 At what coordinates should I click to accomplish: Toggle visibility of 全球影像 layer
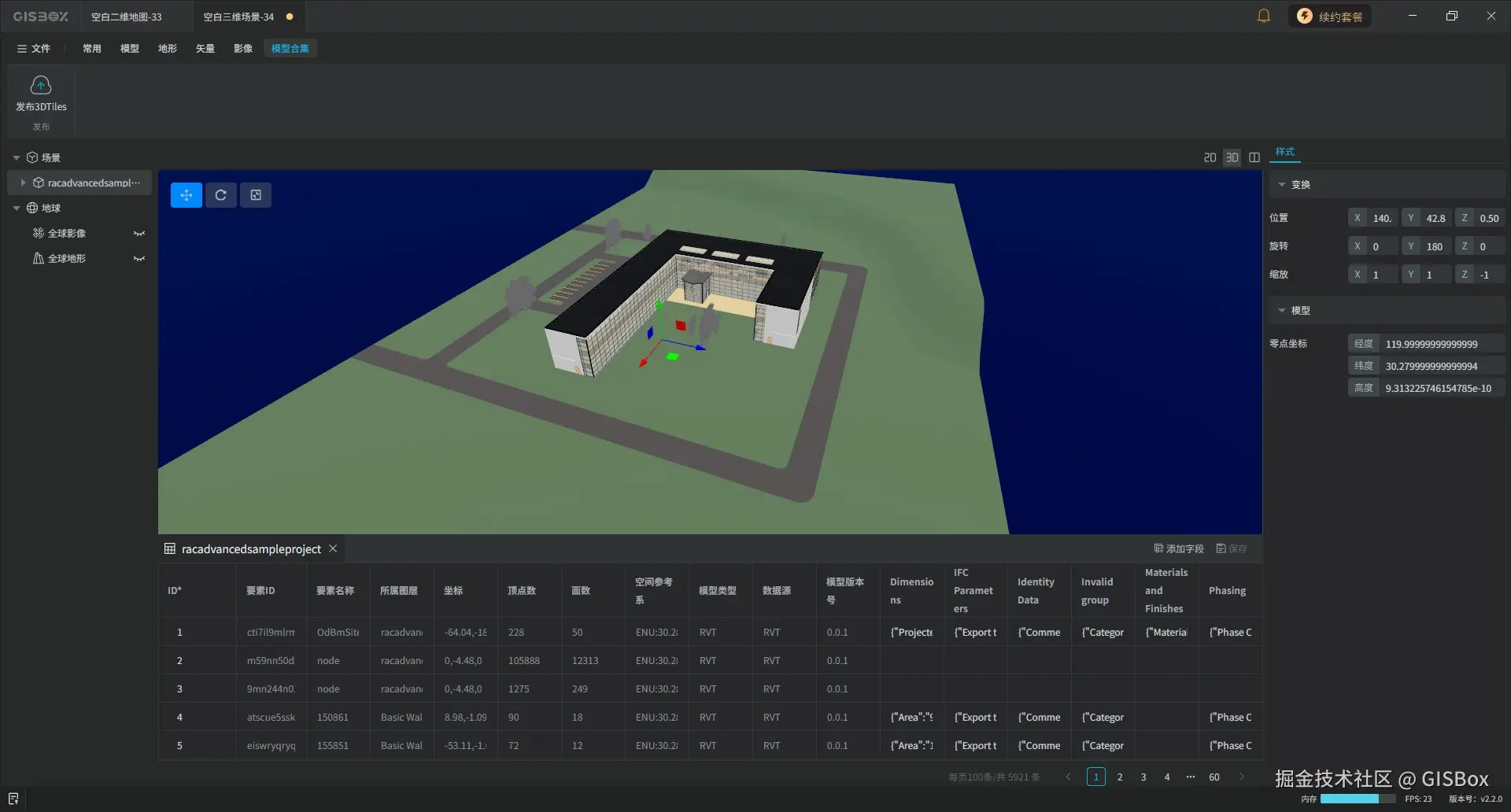[x=139, y=233]
